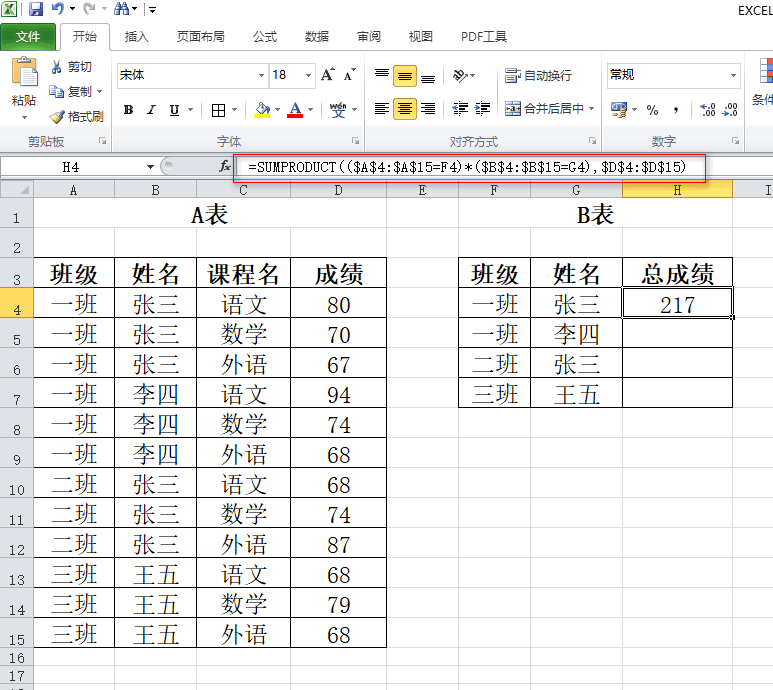
Task: Click the Percent Style icon
Action: (x=652, y=109)
